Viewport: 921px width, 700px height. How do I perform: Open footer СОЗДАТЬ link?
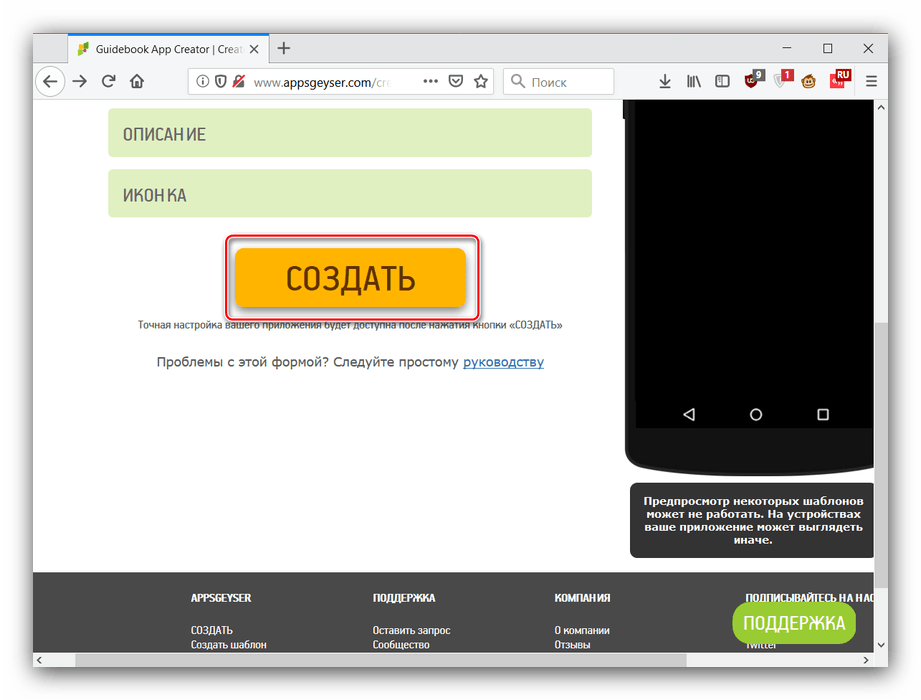tap(211, 630)
